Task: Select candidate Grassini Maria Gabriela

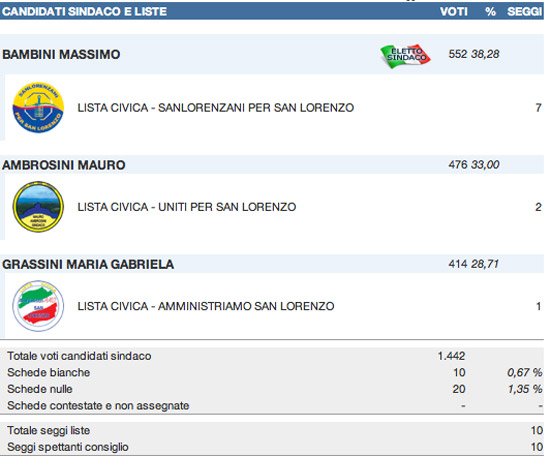Action: click(88, 264)
